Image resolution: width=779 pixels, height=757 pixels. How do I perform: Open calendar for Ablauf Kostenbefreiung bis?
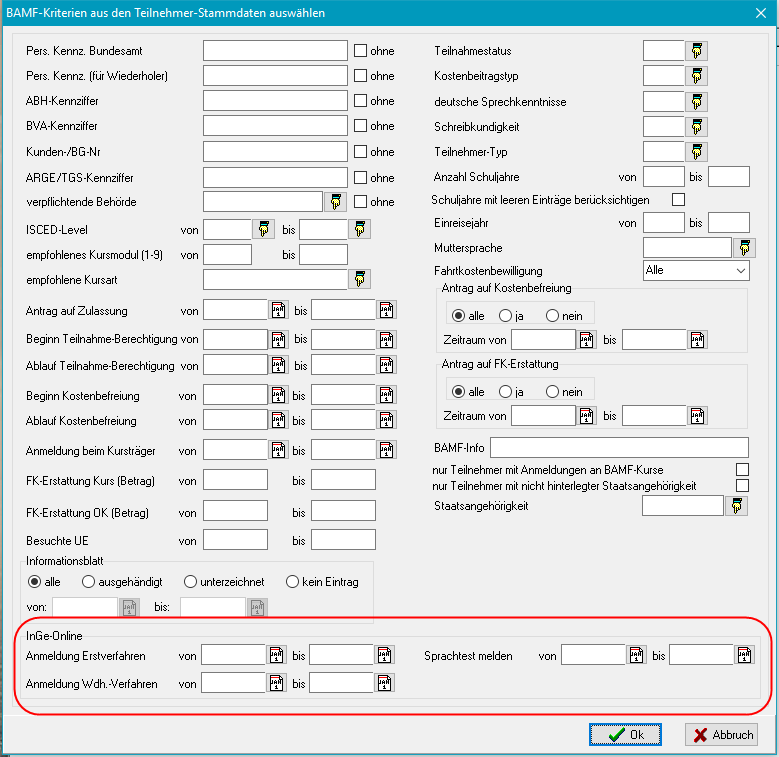(387, 420)
